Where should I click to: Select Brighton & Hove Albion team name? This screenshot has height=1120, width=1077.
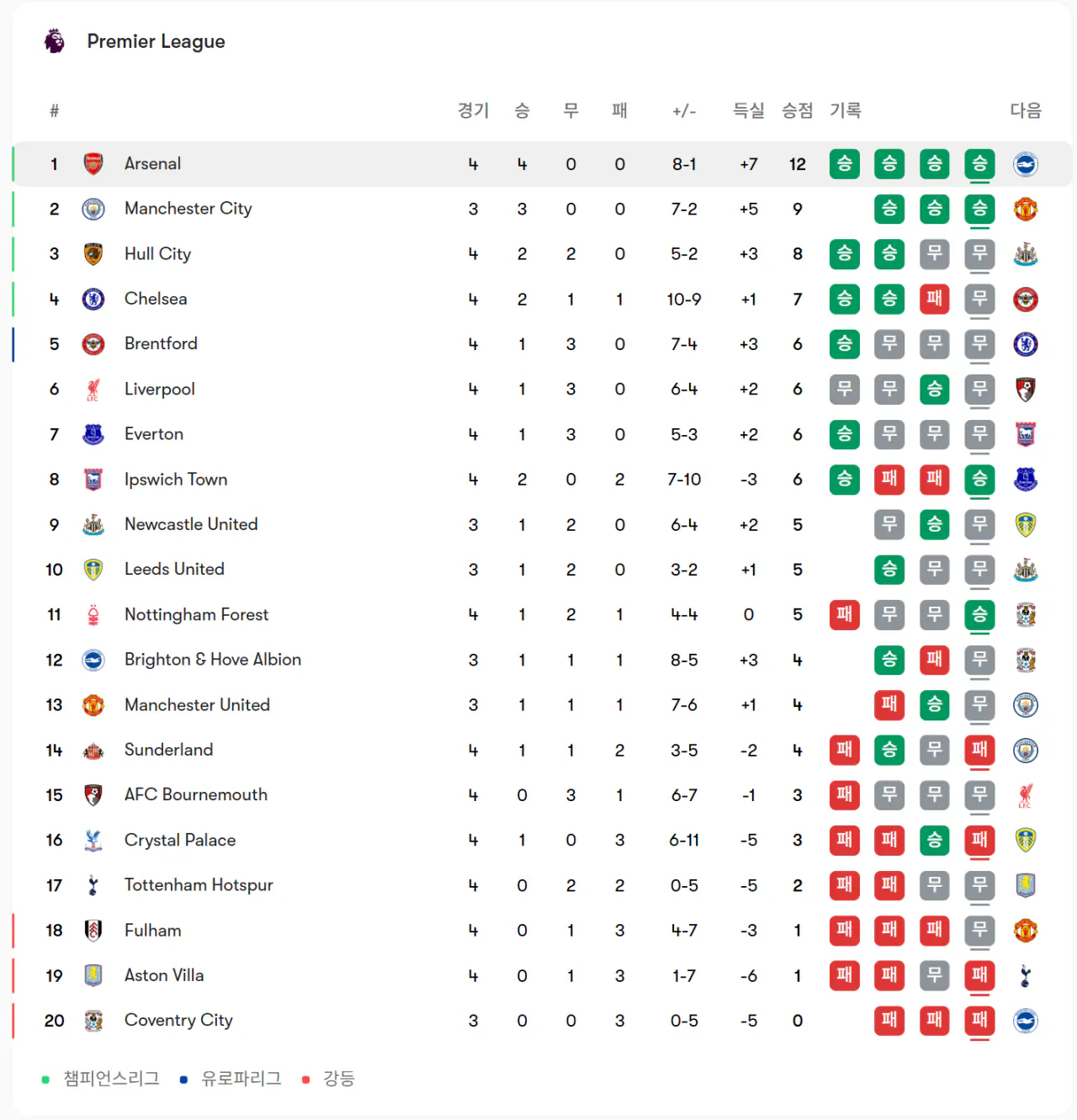(213, 660)
